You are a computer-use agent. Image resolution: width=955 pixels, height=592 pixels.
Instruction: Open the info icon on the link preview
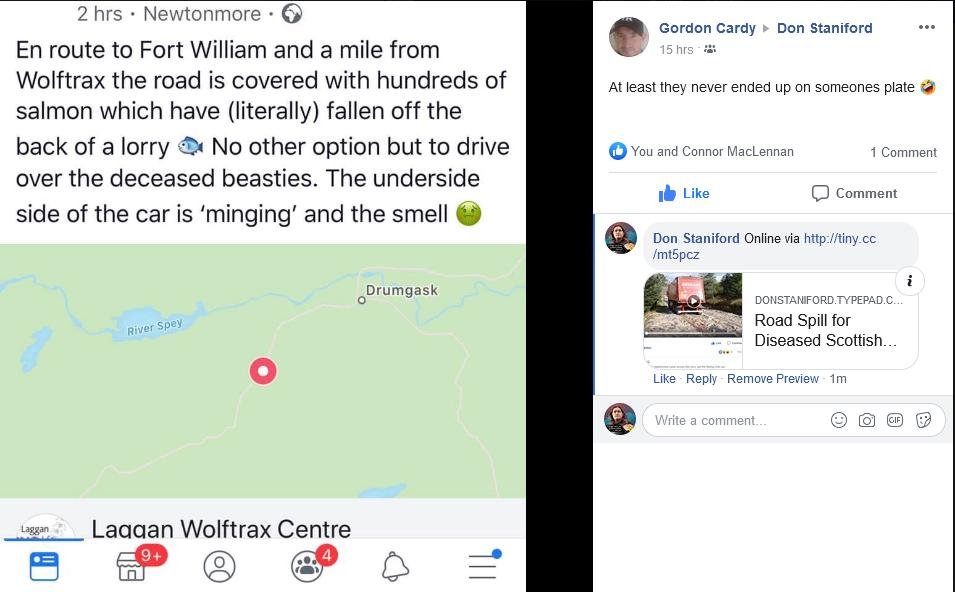909,281
